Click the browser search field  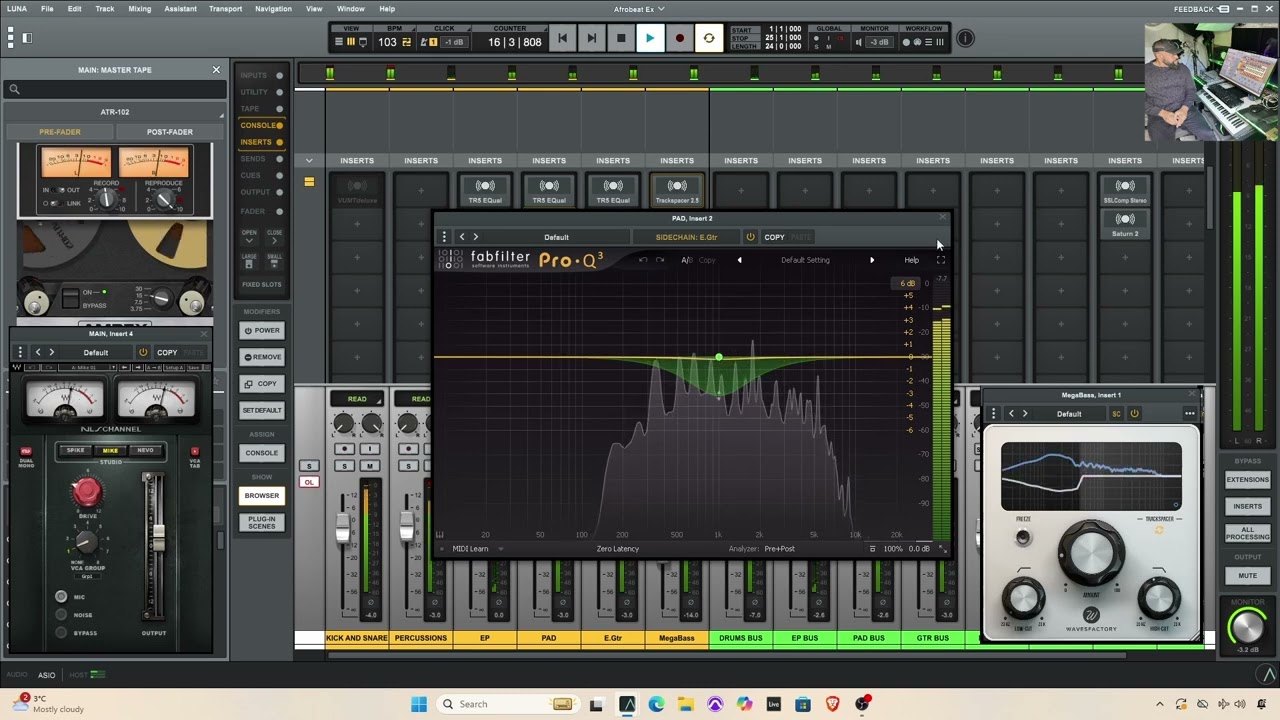[x=115, y=89]
